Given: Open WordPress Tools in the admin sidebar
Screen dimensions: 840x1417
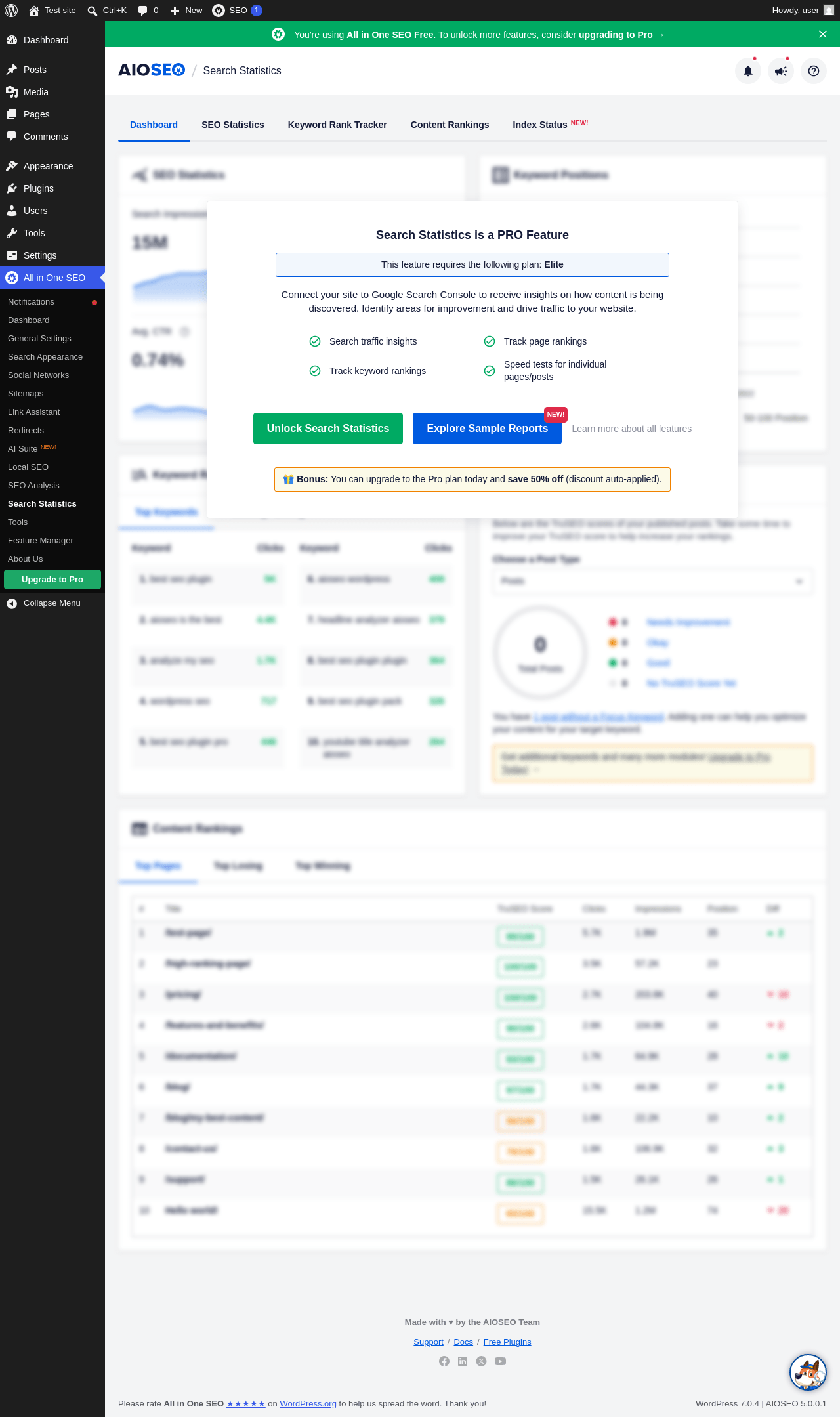Looking at the screenshot, I should [52, 233].
